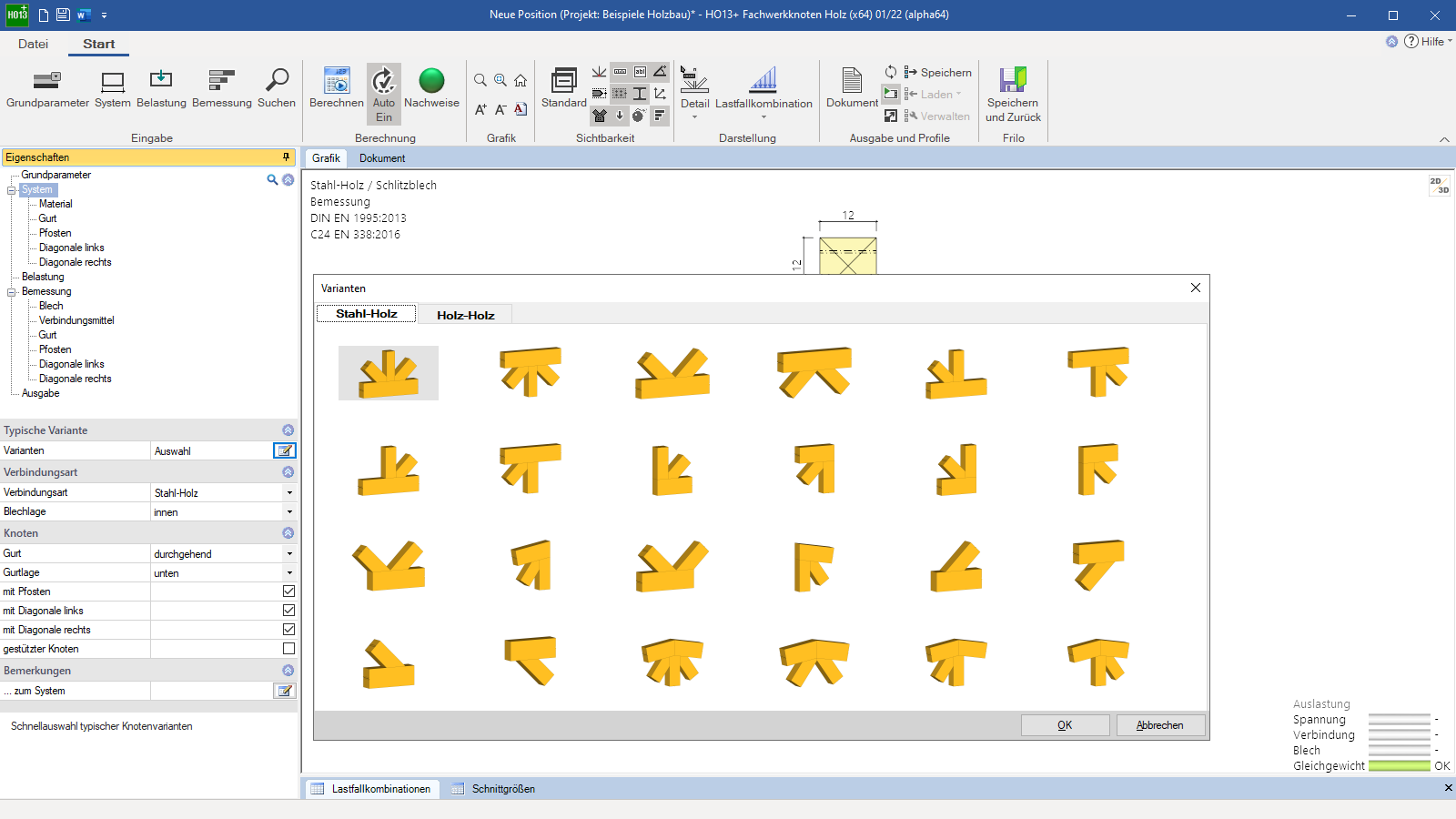Close the Varianten dialog
The image size is (1456, 819).
[x=1195, y=288]
